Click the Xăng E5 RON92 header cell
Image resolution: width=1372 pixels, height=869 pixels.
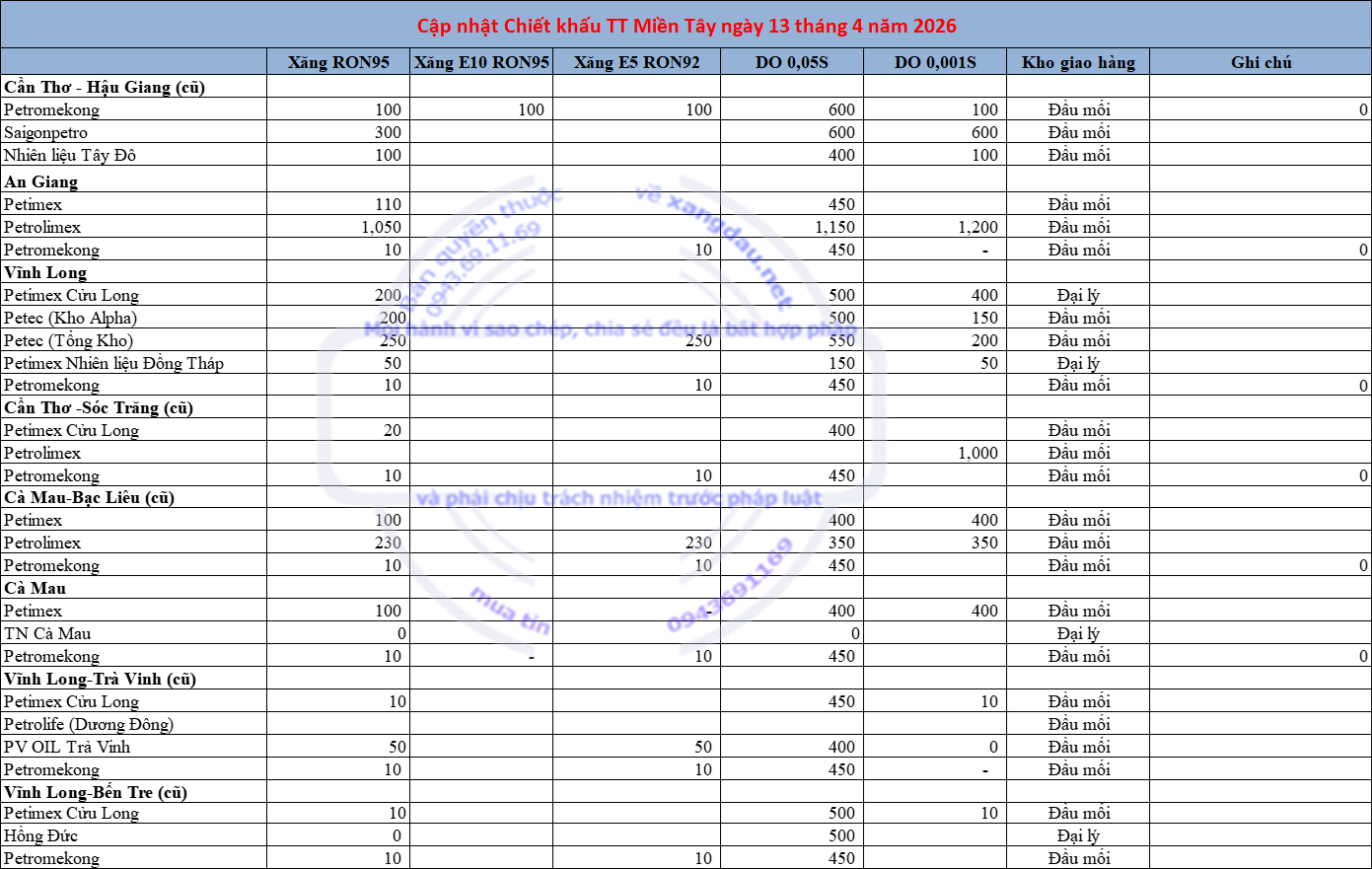(x=636, y=62)
